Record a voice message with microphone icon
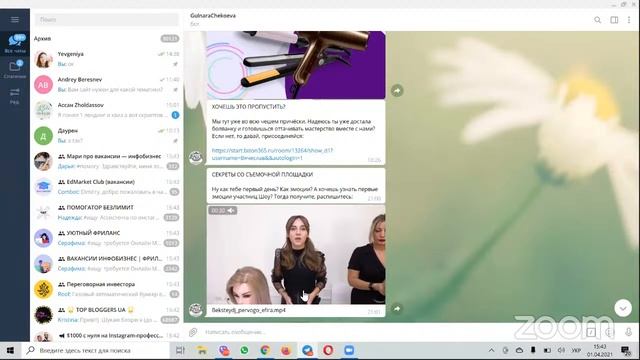640x360 pixels. [629, 332]
